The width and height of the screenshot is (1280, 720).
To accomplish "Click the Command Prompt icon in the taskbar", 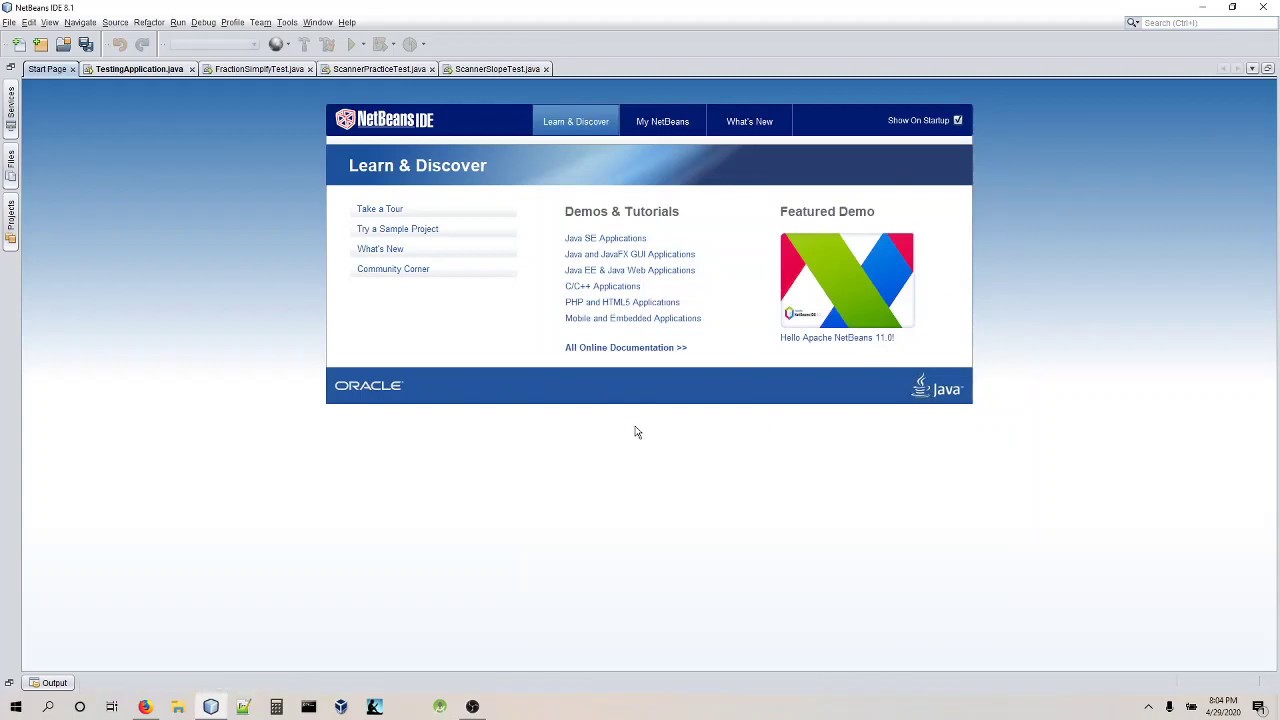I will [x=309, y=707].
